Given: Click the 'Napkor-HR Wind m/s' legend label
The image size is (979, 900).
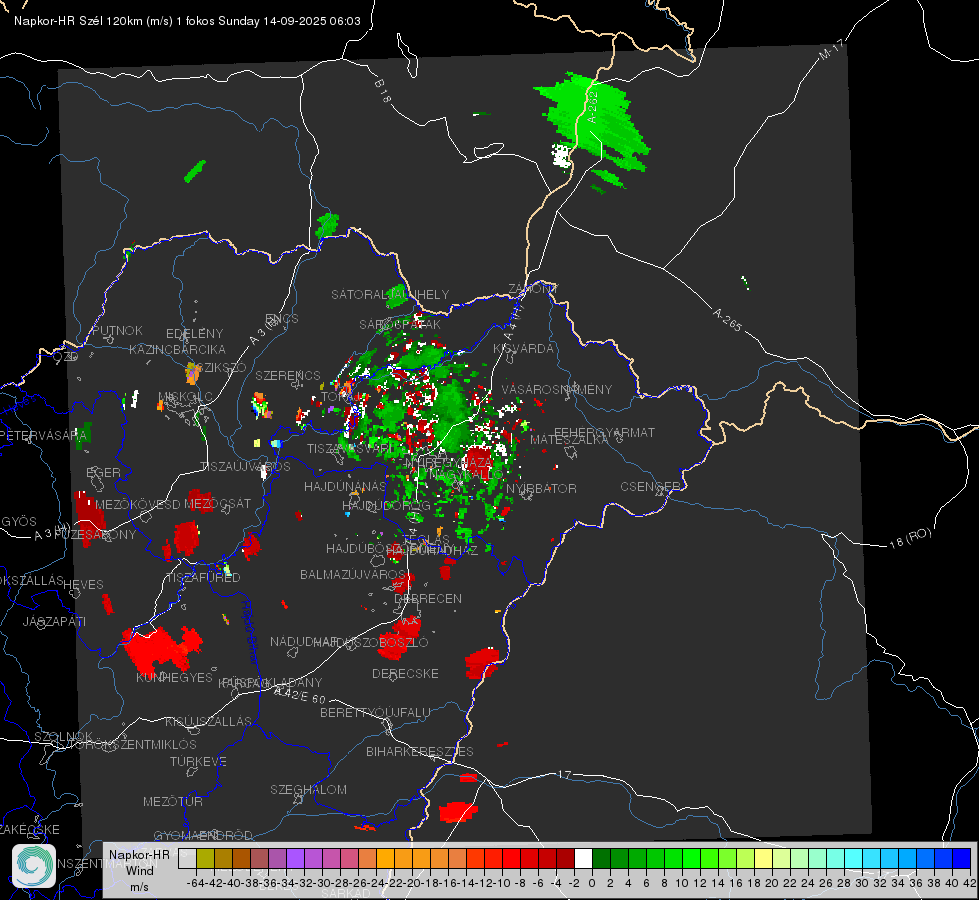Looking at the screenshot, I should pos(139,870).
